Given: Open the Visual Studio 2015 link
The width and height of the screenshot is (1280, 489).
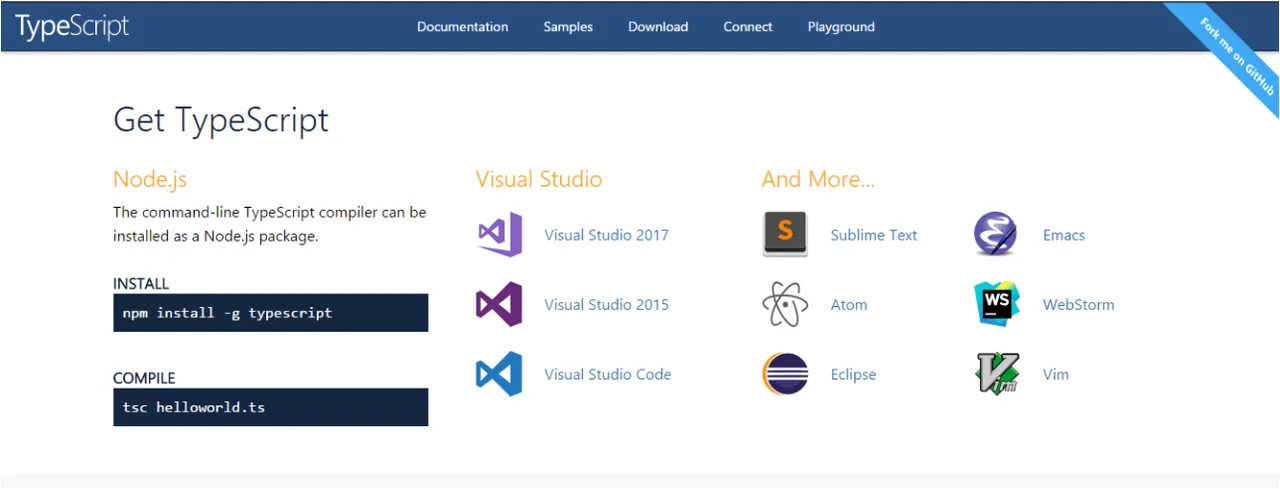Looking at the screenshot, I should pos(606,304).
